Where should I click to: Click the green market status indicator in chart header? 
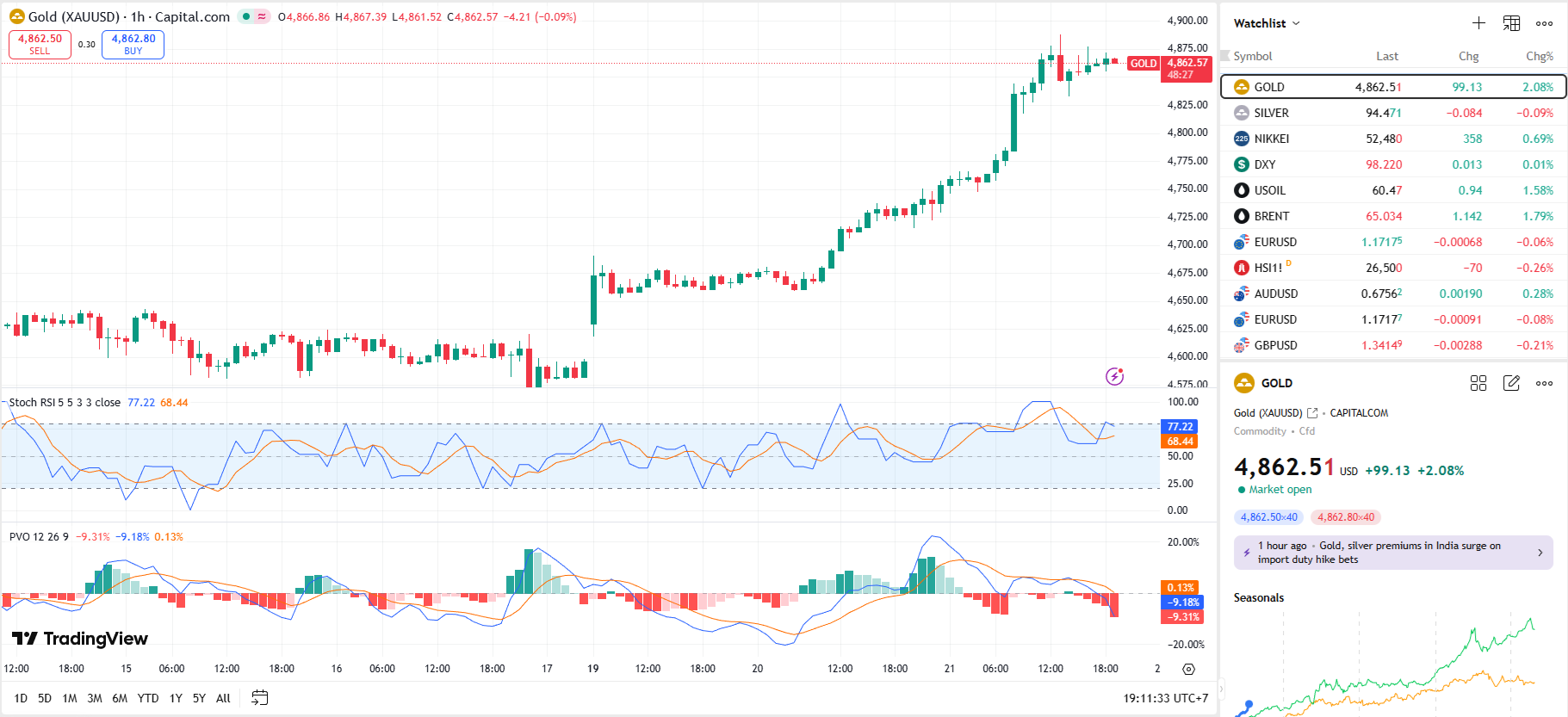pos(246,16)
